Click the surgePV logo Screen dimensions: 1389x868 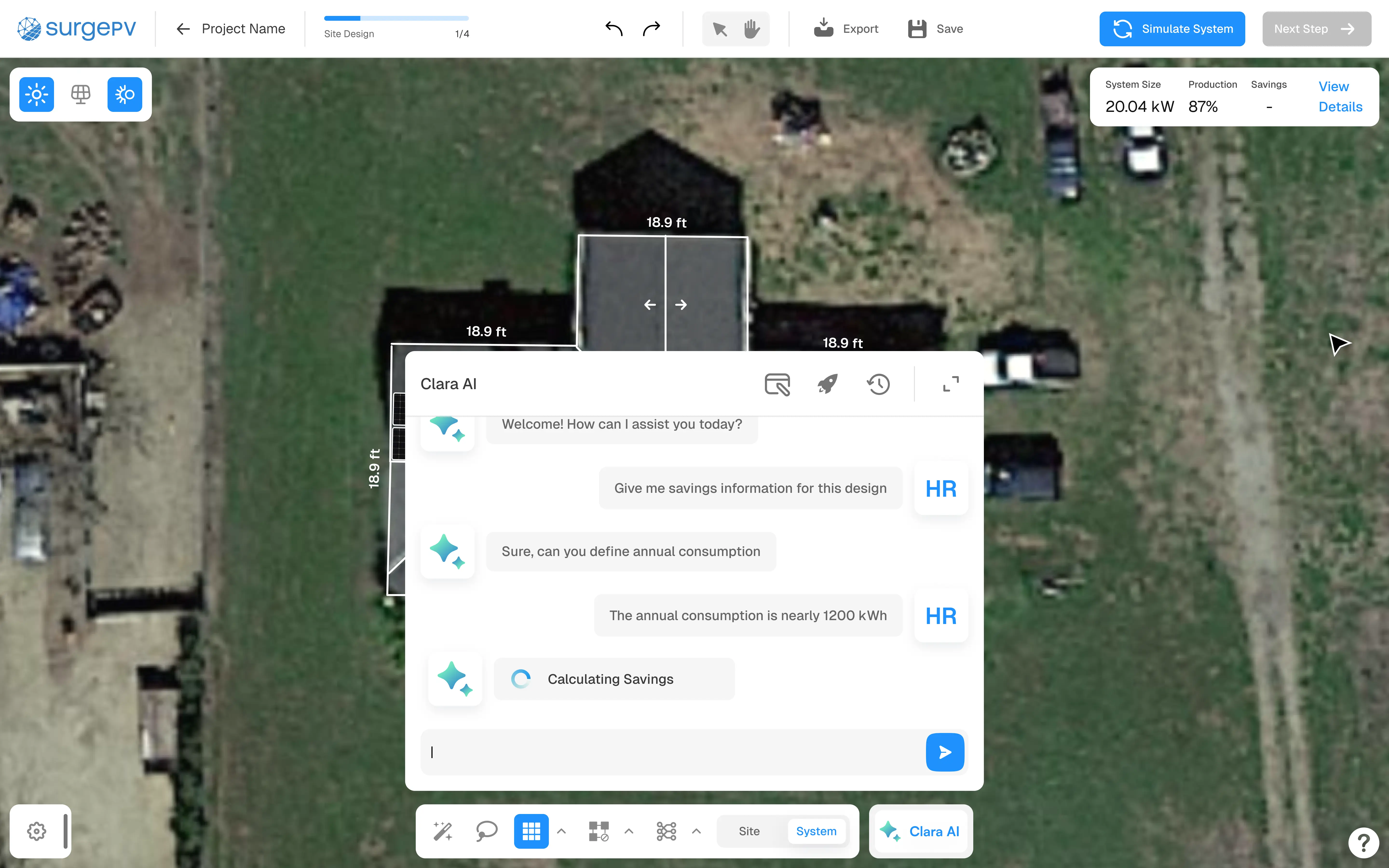76,28
